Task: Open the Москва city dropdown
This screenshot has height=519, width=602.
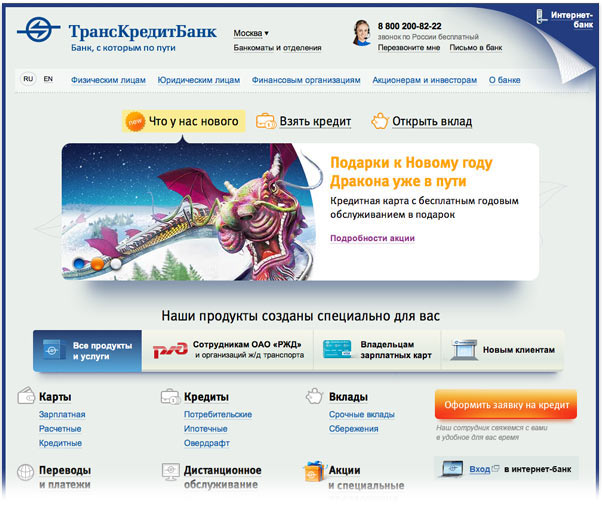Action: click(x=251, y=33)
